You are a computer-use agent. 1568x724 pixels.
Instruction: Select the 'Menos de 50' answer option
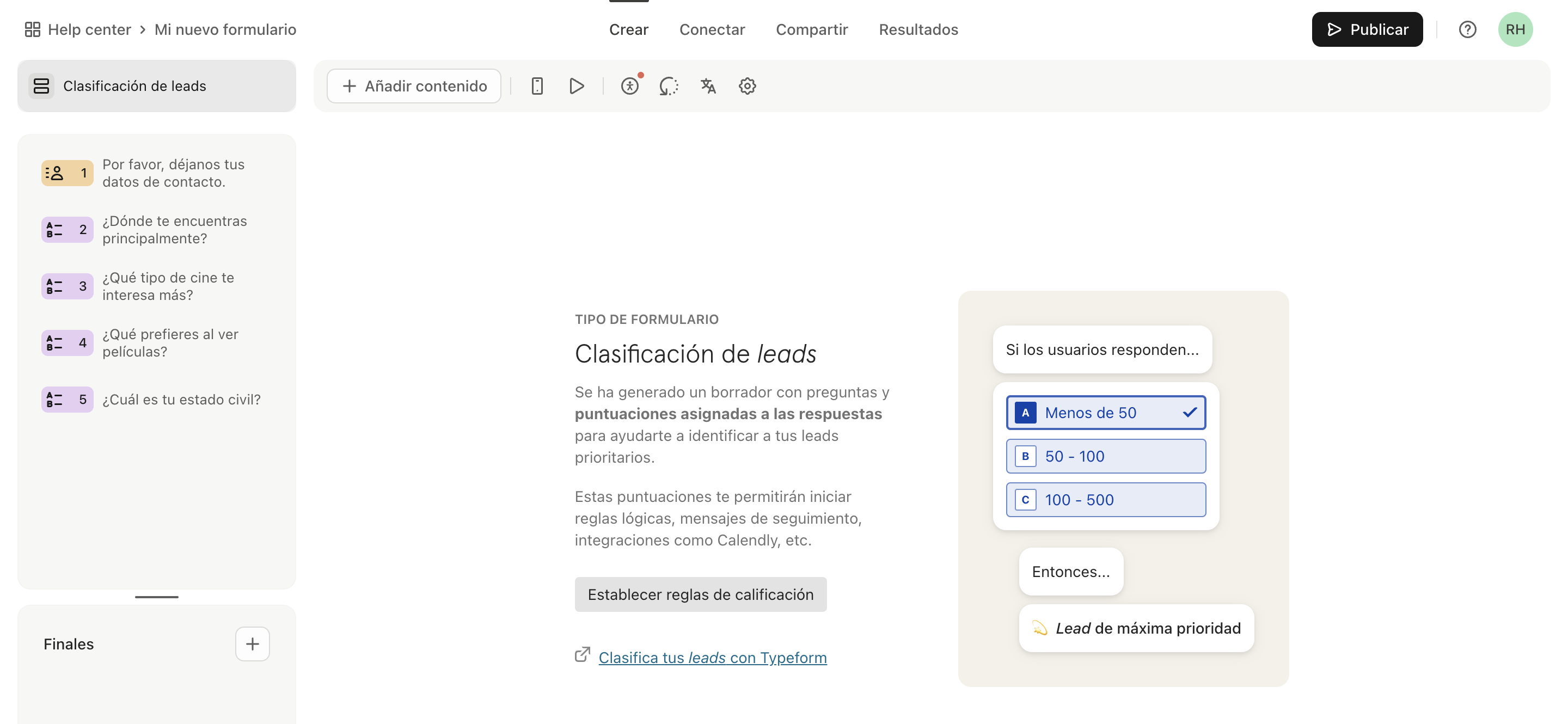pyautogui.click(x=1106, y=413)
